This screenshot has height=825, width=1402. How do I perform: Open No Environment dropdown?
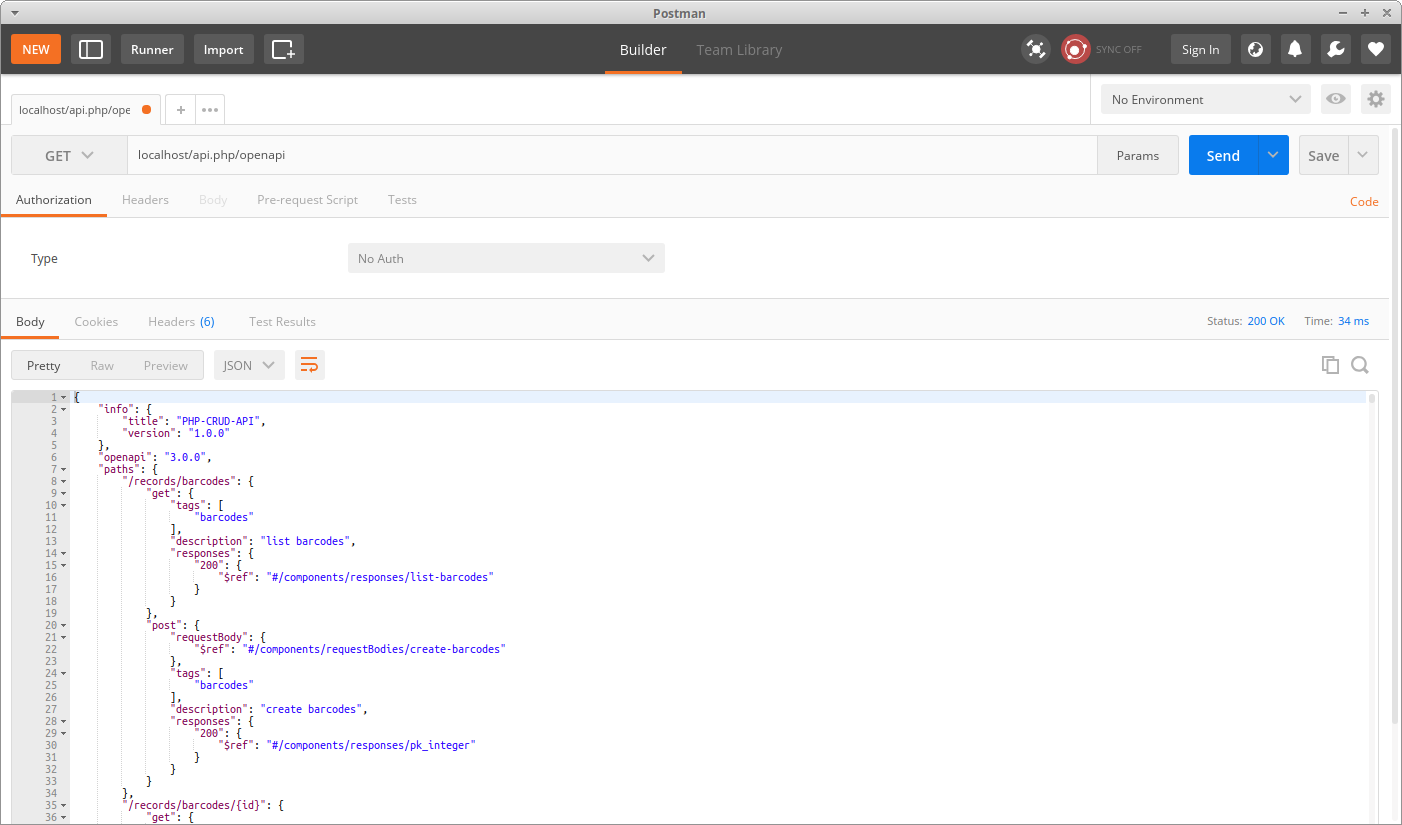(x=1205, y=99)
